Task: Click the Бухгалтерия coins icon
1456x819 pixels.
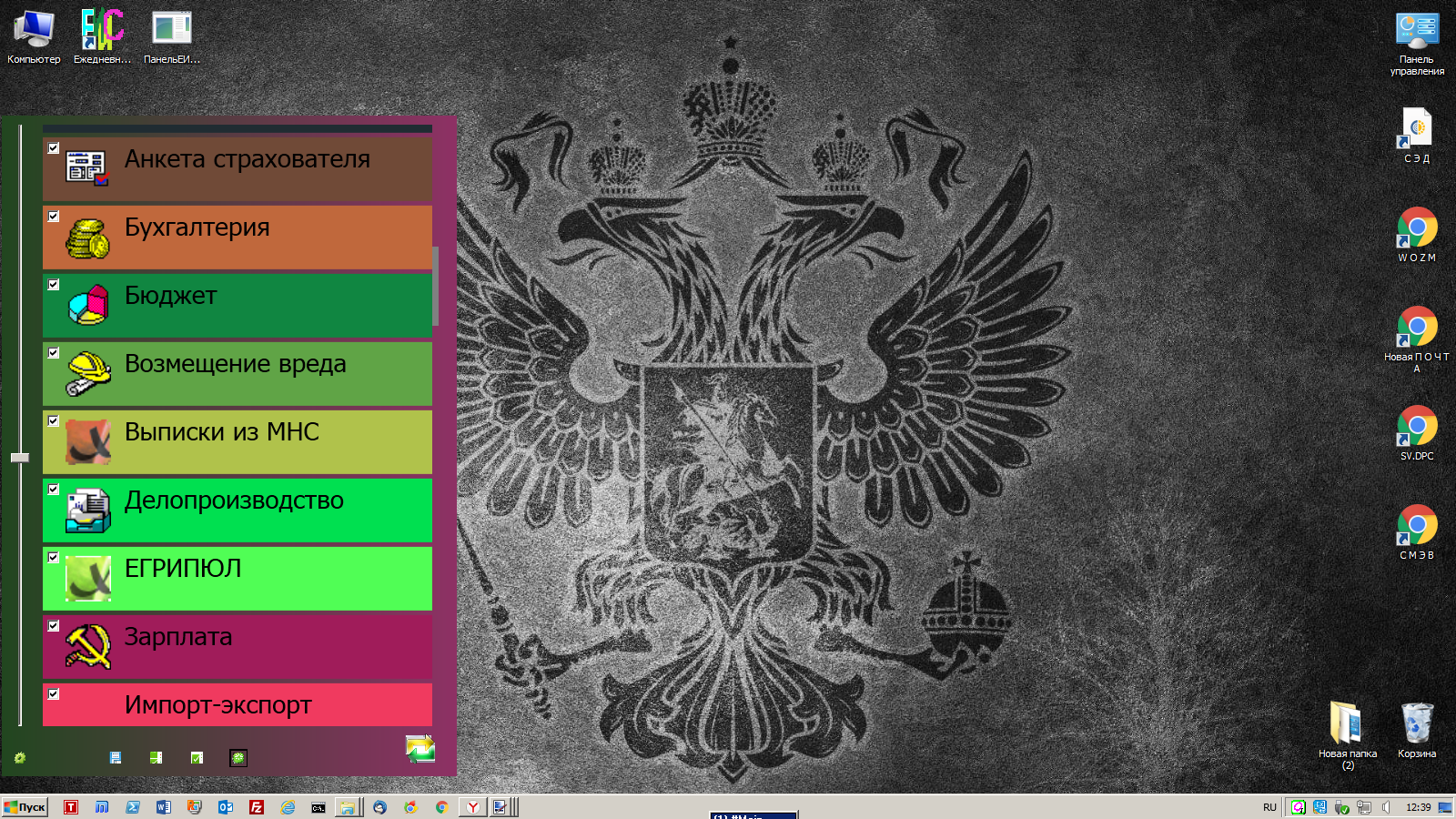Action: [87, 238]
